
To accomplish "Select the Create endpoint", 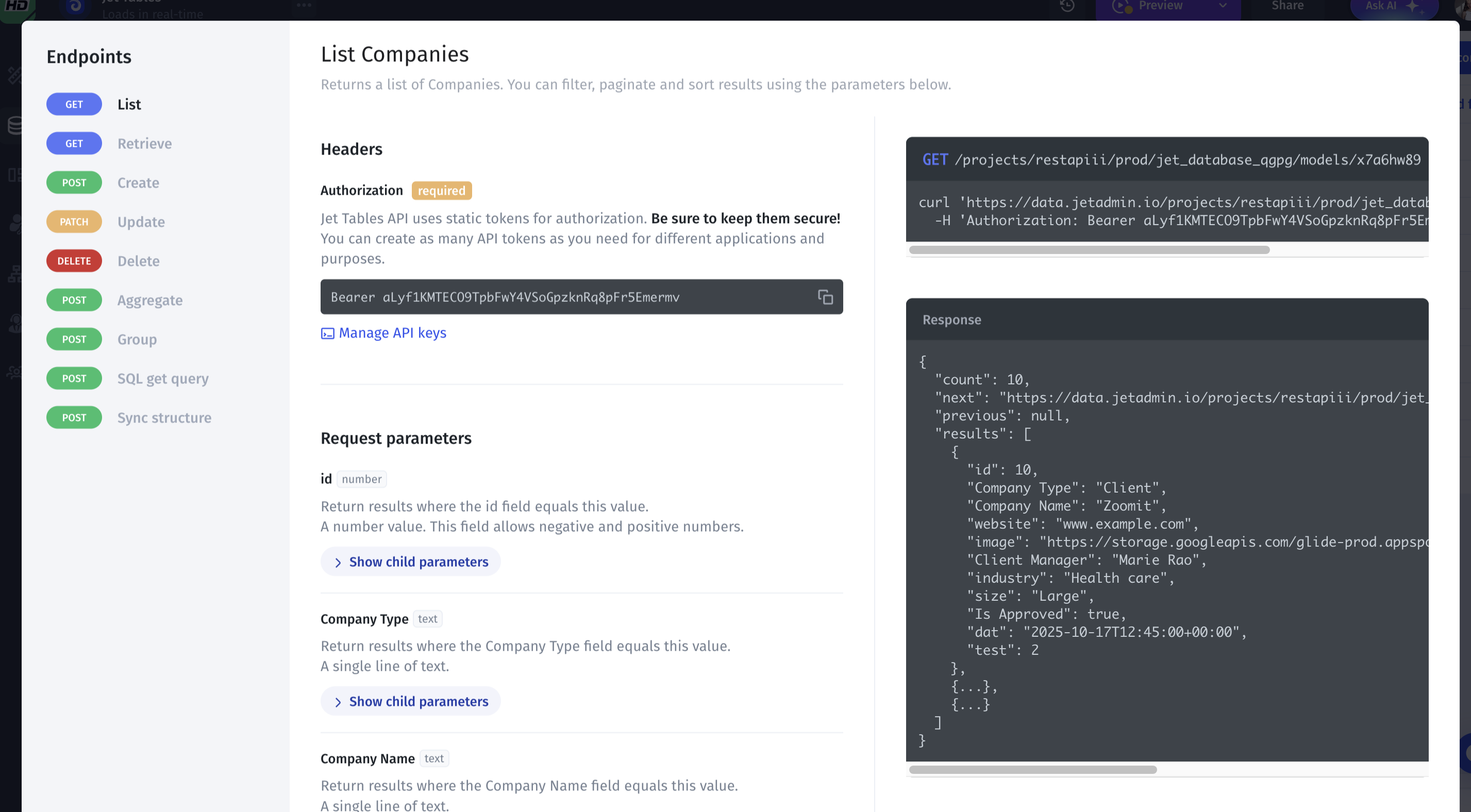I will tap(138, 183).
